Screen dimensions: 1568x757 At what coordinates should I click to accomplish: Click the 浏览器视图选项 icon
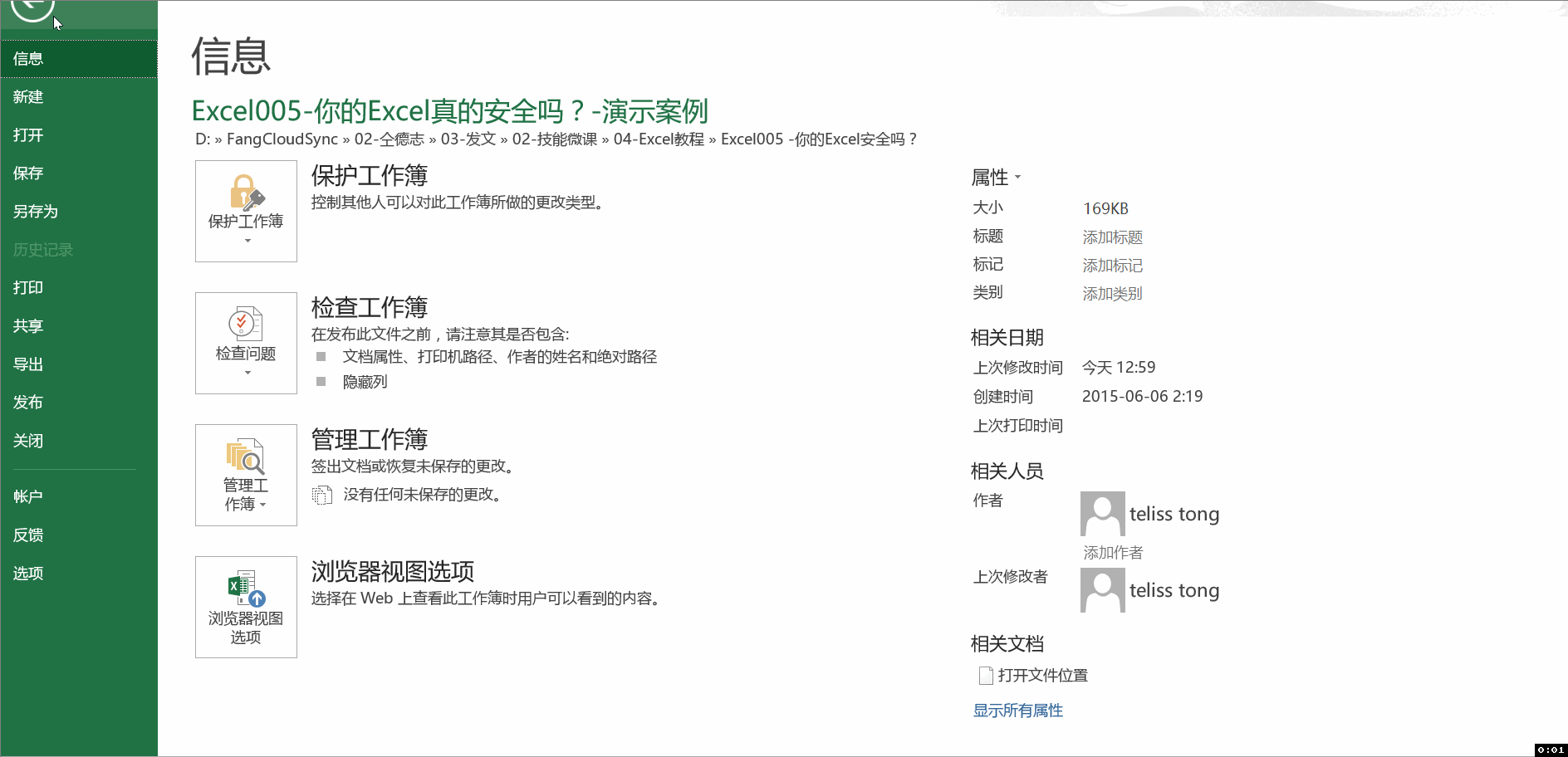246,588
